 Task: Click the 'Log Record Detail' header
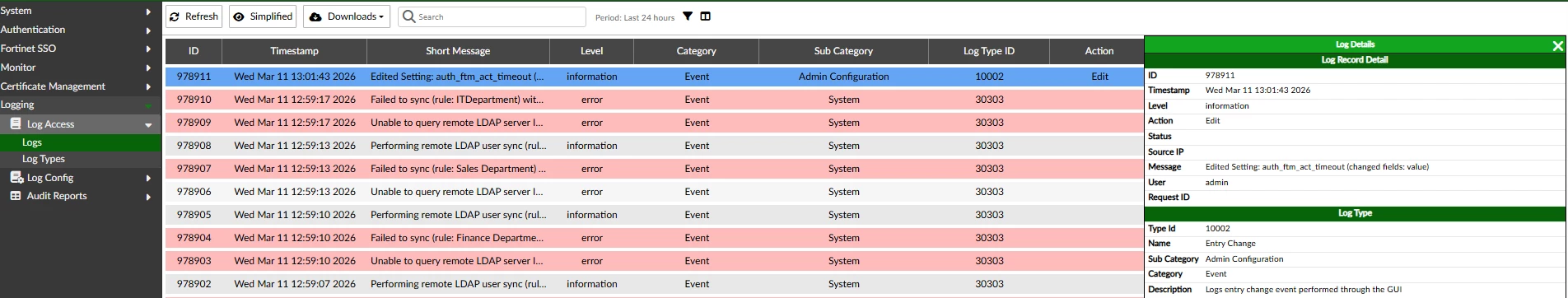coord(1355,60)
